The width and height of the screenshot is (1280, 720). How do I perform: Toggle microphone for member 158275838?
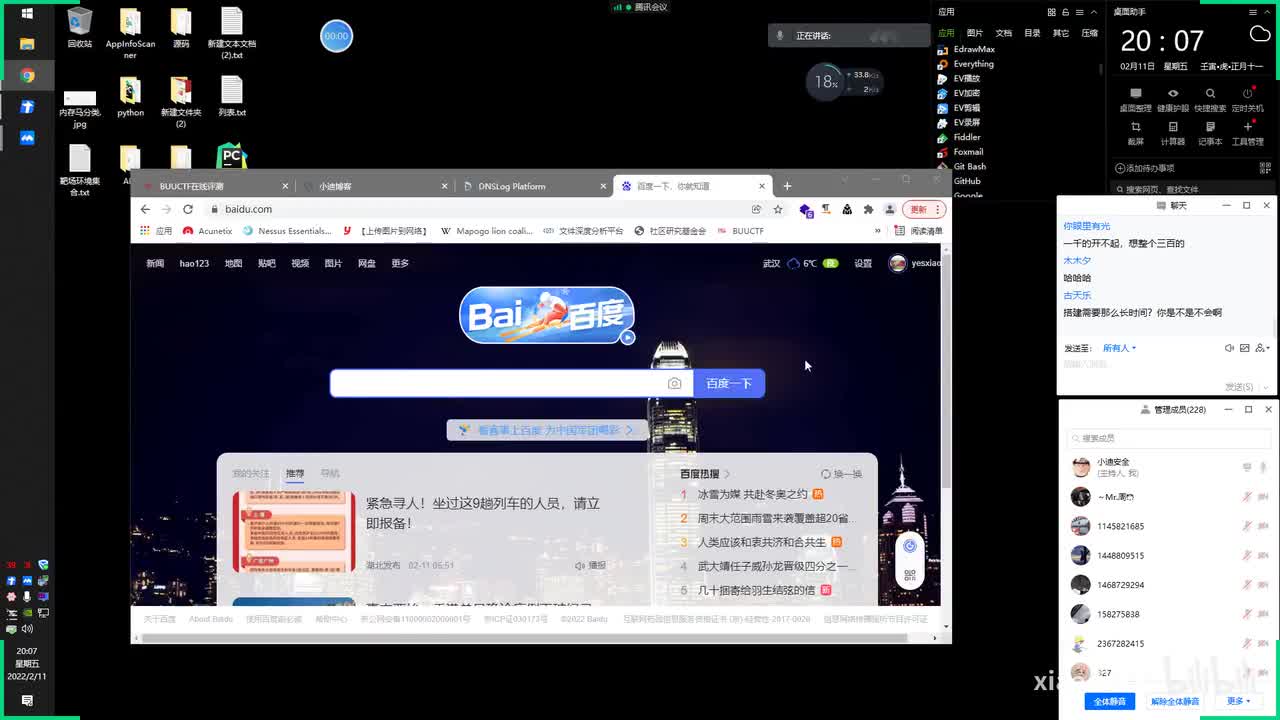[x=1247, y=614]
